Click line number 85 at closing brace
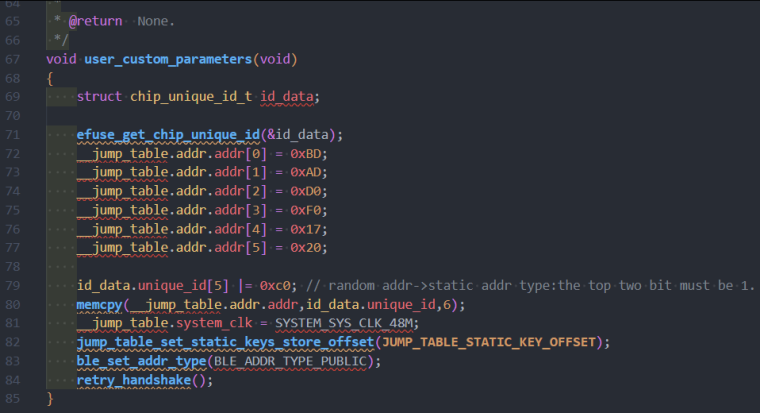This screenshot has height=413, width=760. click(13, 400)
